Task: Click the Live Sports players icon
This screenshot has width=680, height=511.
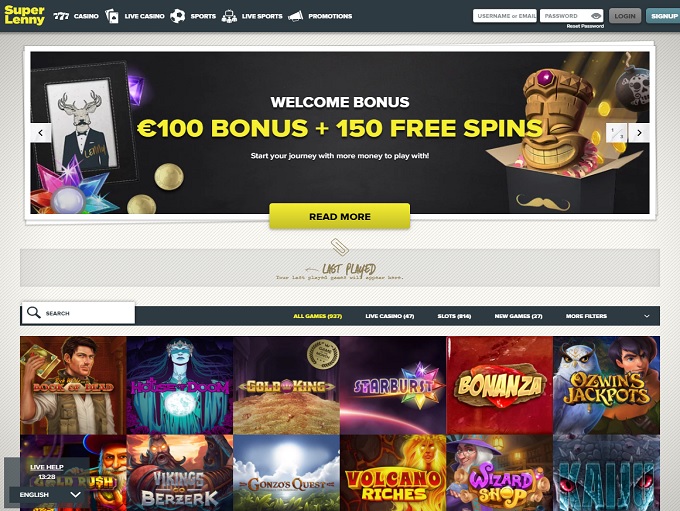Action: coord(229,16)
